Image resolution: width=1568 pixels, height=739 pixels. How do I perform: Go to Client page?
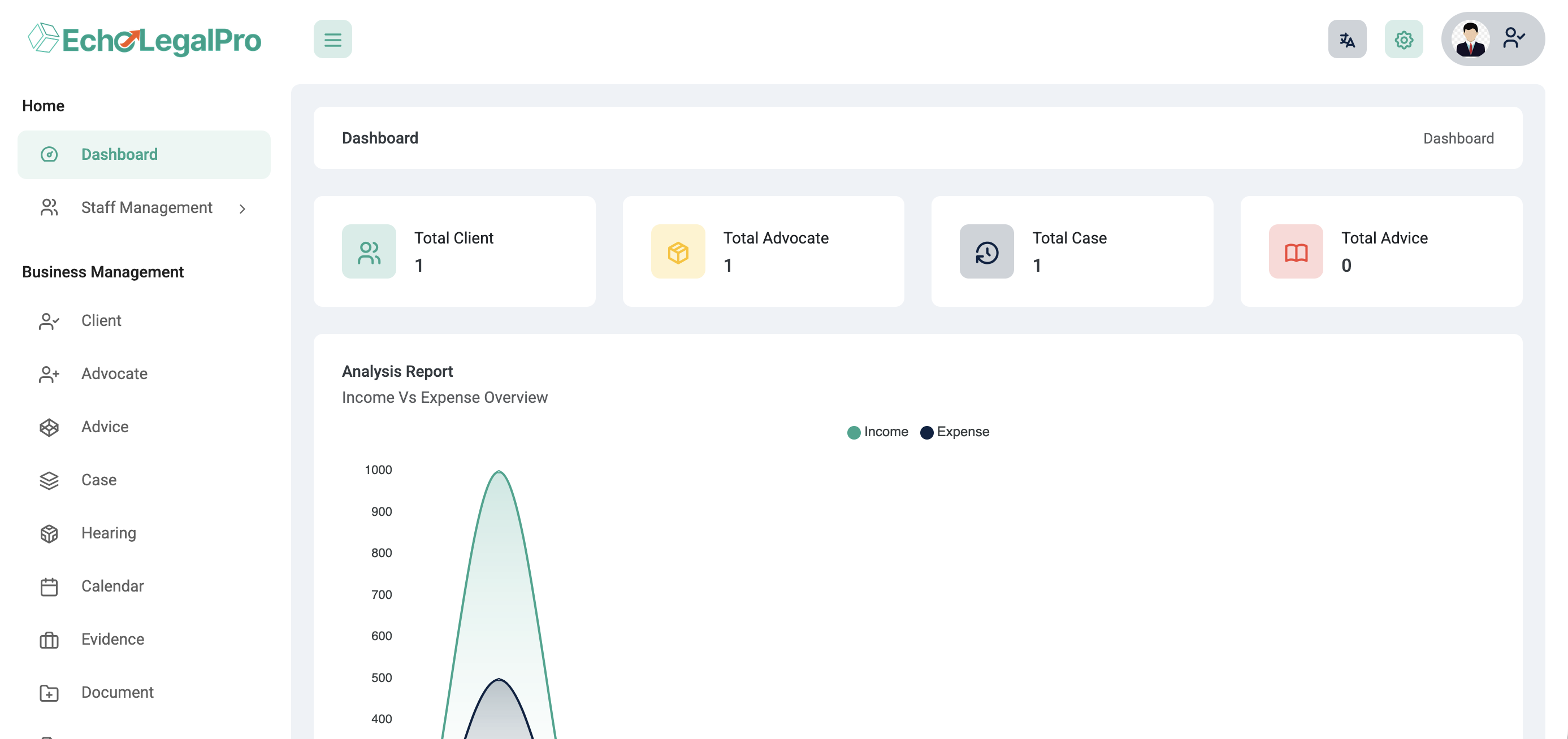101,320
